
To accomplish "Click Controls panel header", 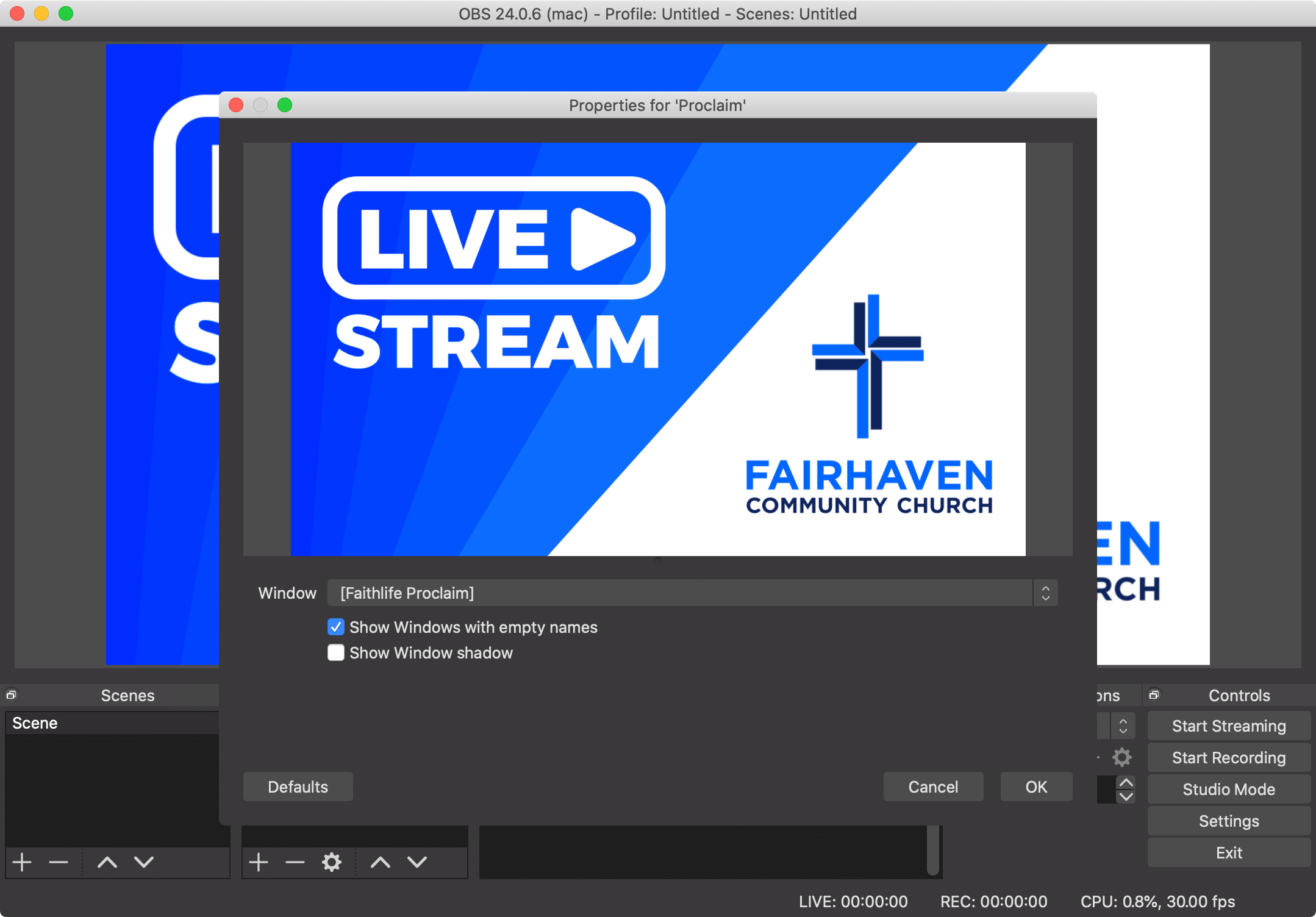I will (1239, 695).
